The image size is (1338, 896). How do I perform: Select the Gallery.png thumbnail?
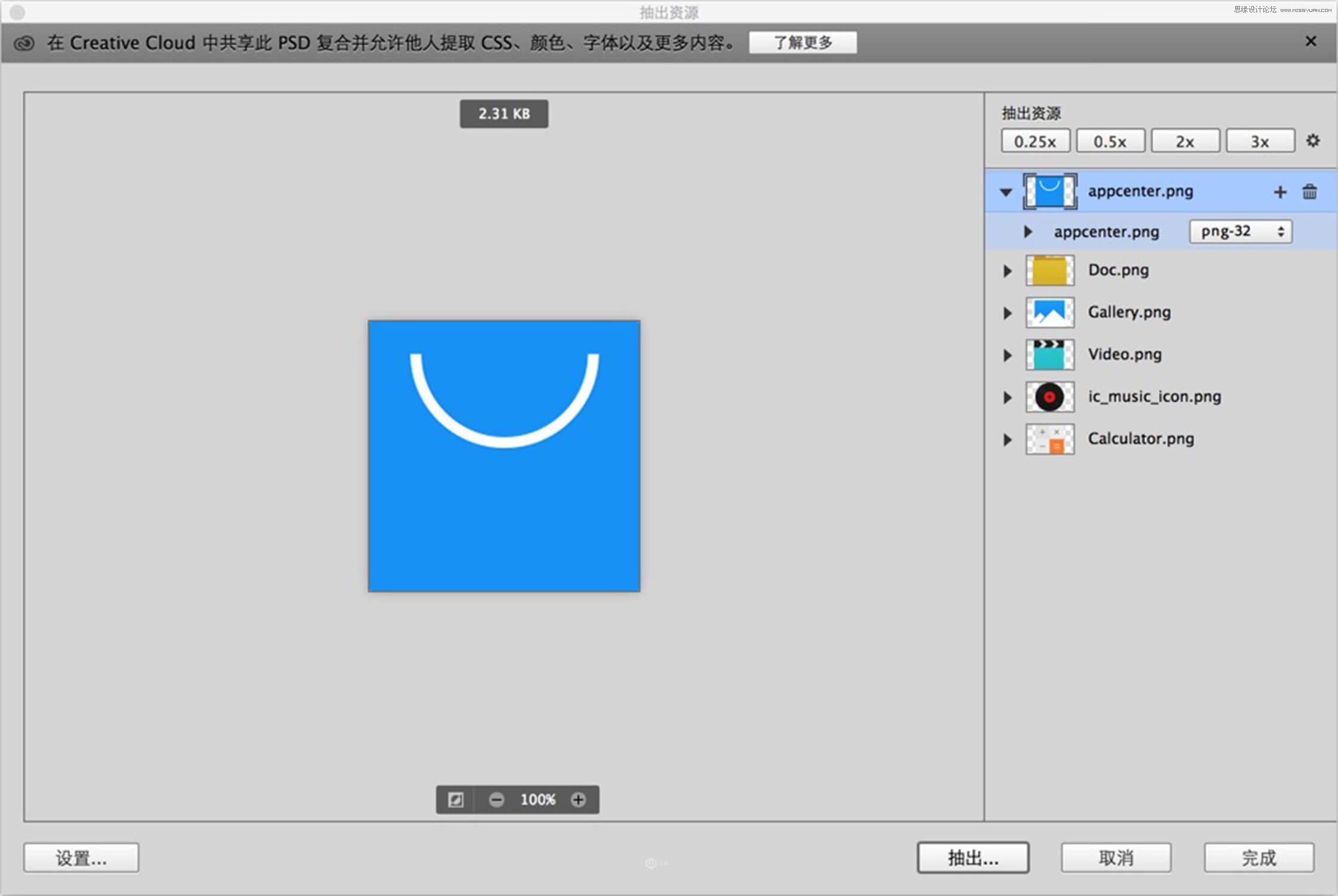pos(1050,312)
